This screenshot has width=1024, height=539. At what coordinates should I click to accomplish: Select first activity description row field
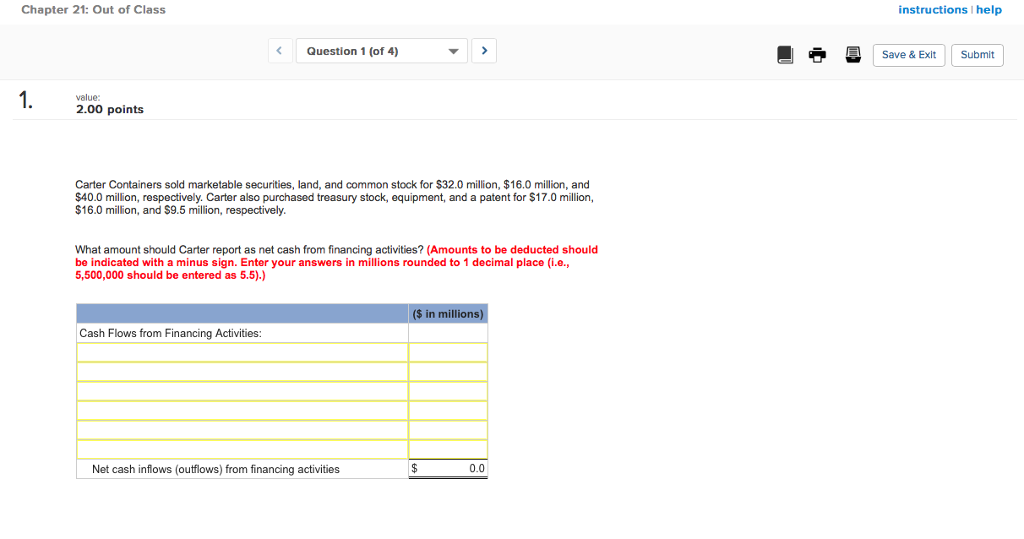click(x=242, y=353)
